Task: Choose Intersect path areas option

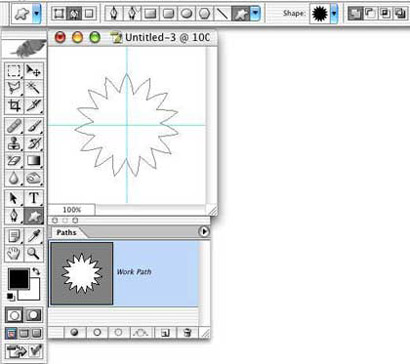Action: pyautogui.click(x=385, y=13)
